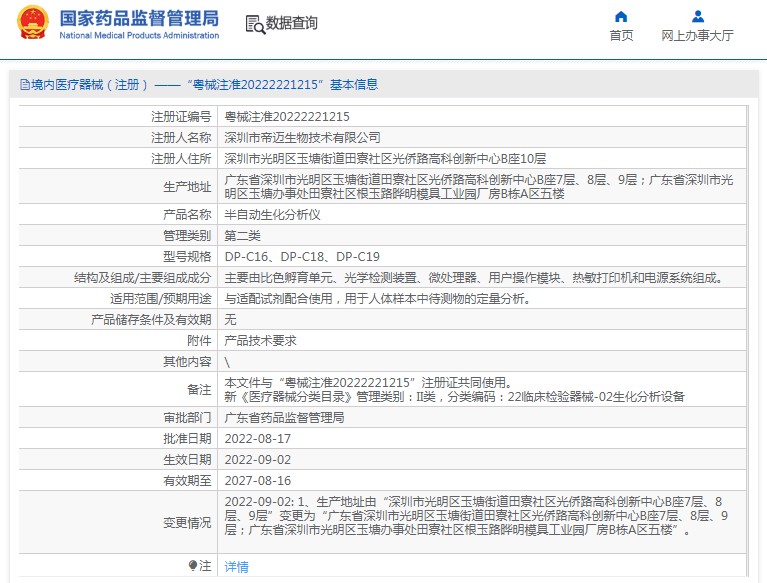Go to 首页 text link

click(x=621, y=35)
